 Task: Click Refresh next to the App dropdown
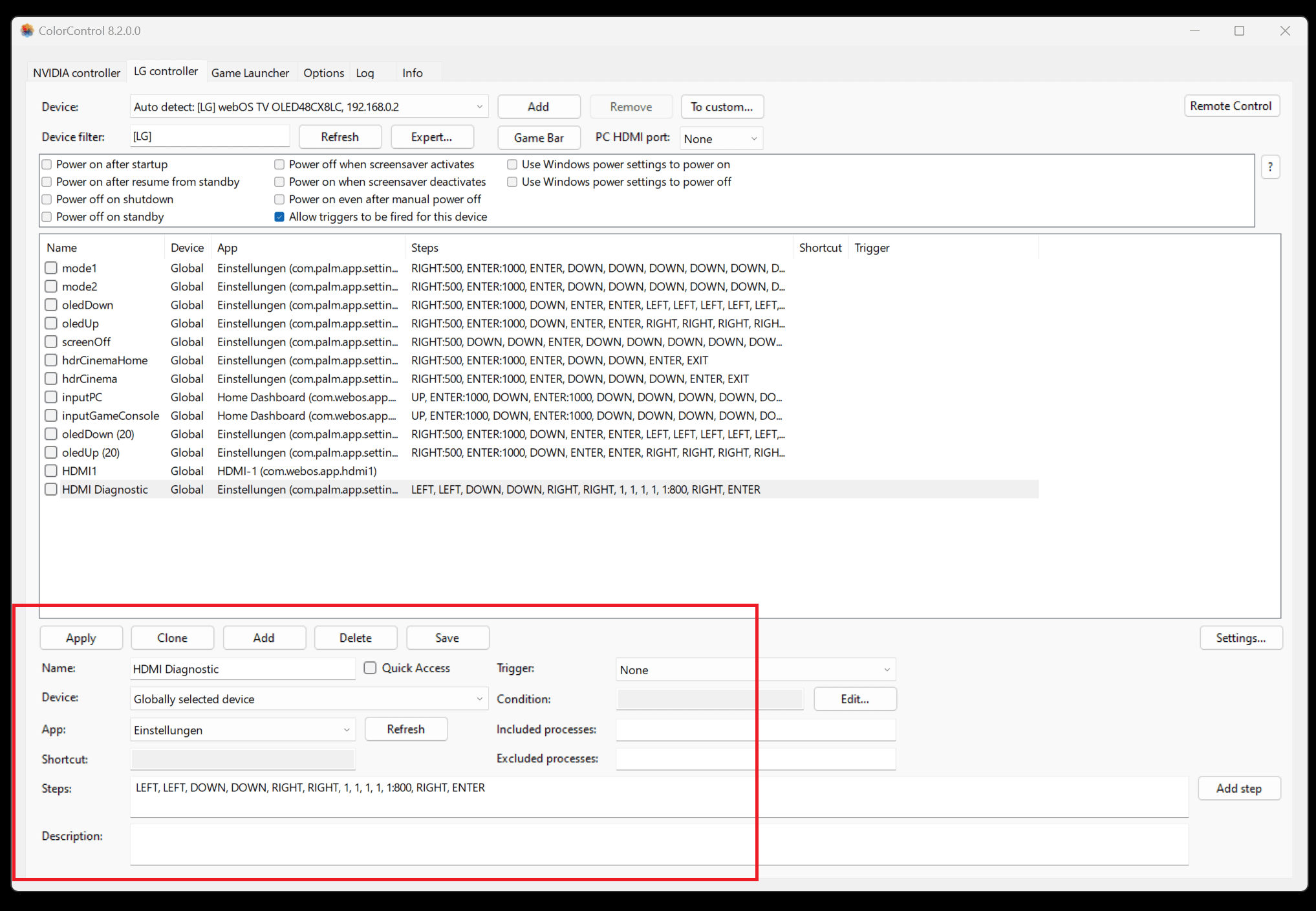click(x=406, y=729)
